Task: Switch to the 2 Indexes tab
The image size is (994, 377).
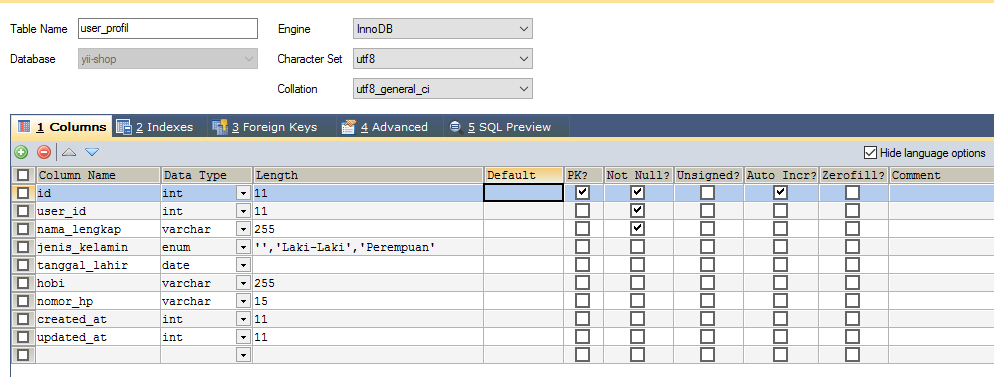Action: pyautogui.click(x=155, y=127)
